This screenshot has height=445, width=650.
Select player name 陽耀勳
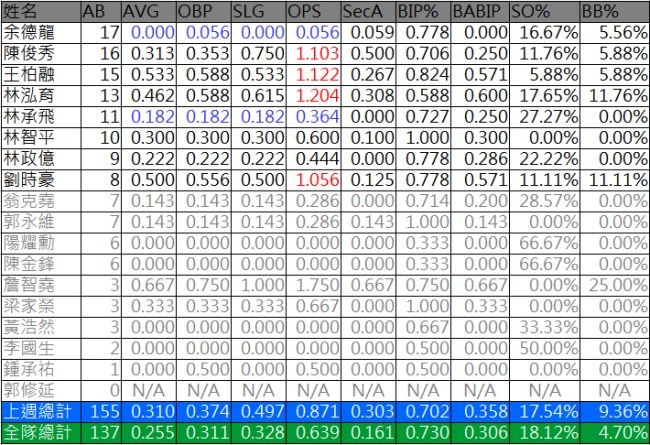pyautogui.click(x=29, y=243)
